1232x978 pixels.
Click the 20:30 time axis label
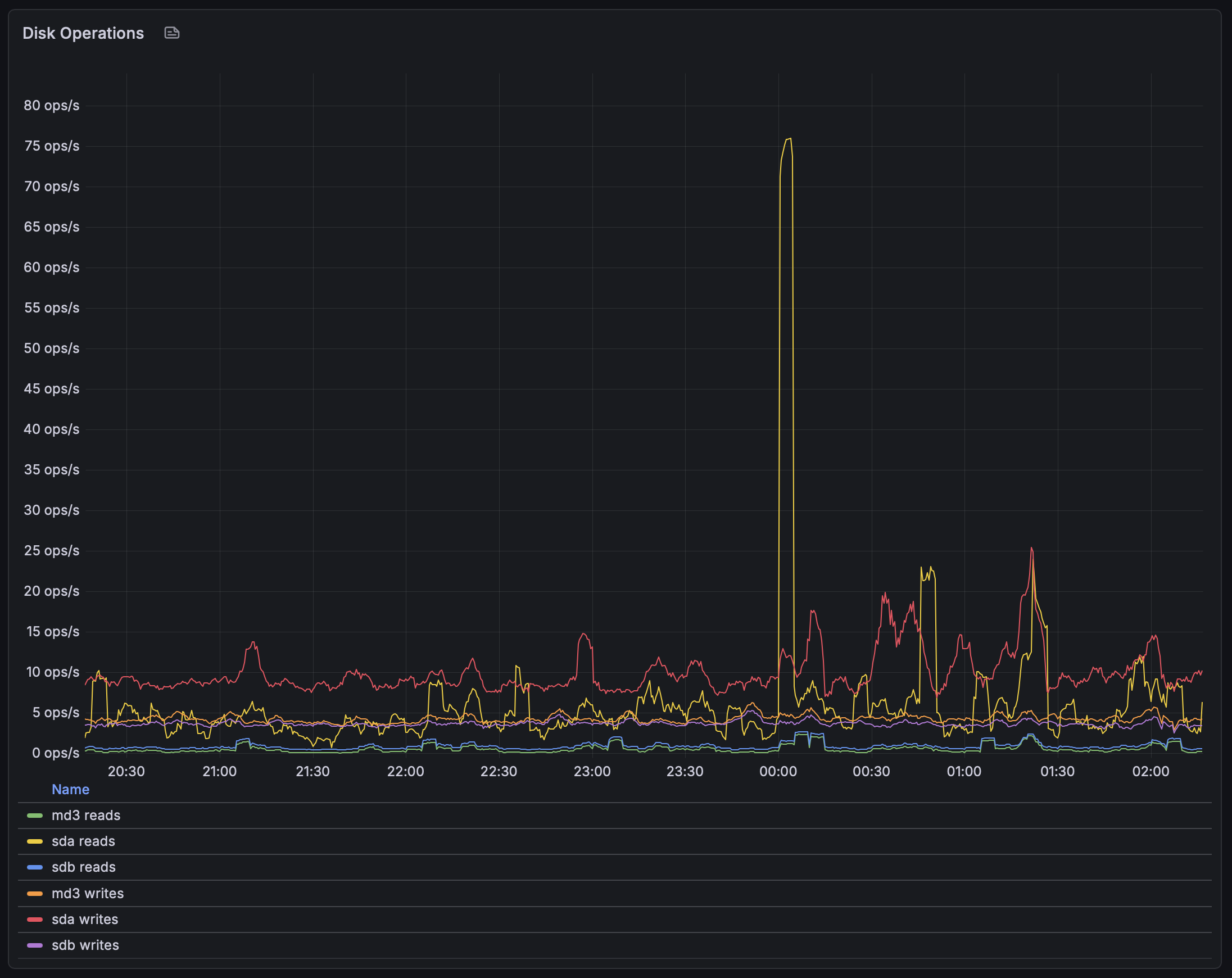pos(126,772)
